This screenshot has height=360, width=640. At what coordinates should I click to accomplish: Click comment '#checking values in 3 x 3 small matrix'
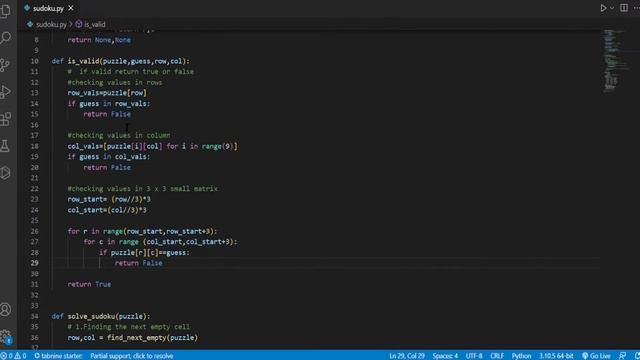[142, 189]
